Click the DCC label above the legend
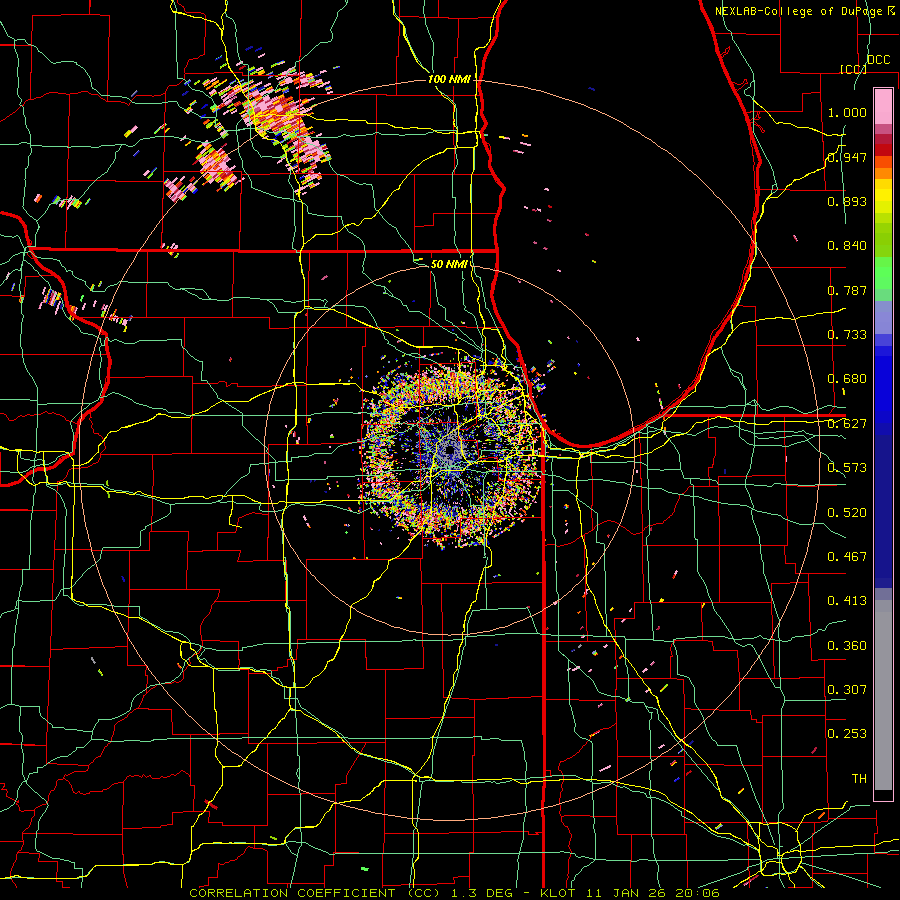The image size is (900, 900). [879, 60]
